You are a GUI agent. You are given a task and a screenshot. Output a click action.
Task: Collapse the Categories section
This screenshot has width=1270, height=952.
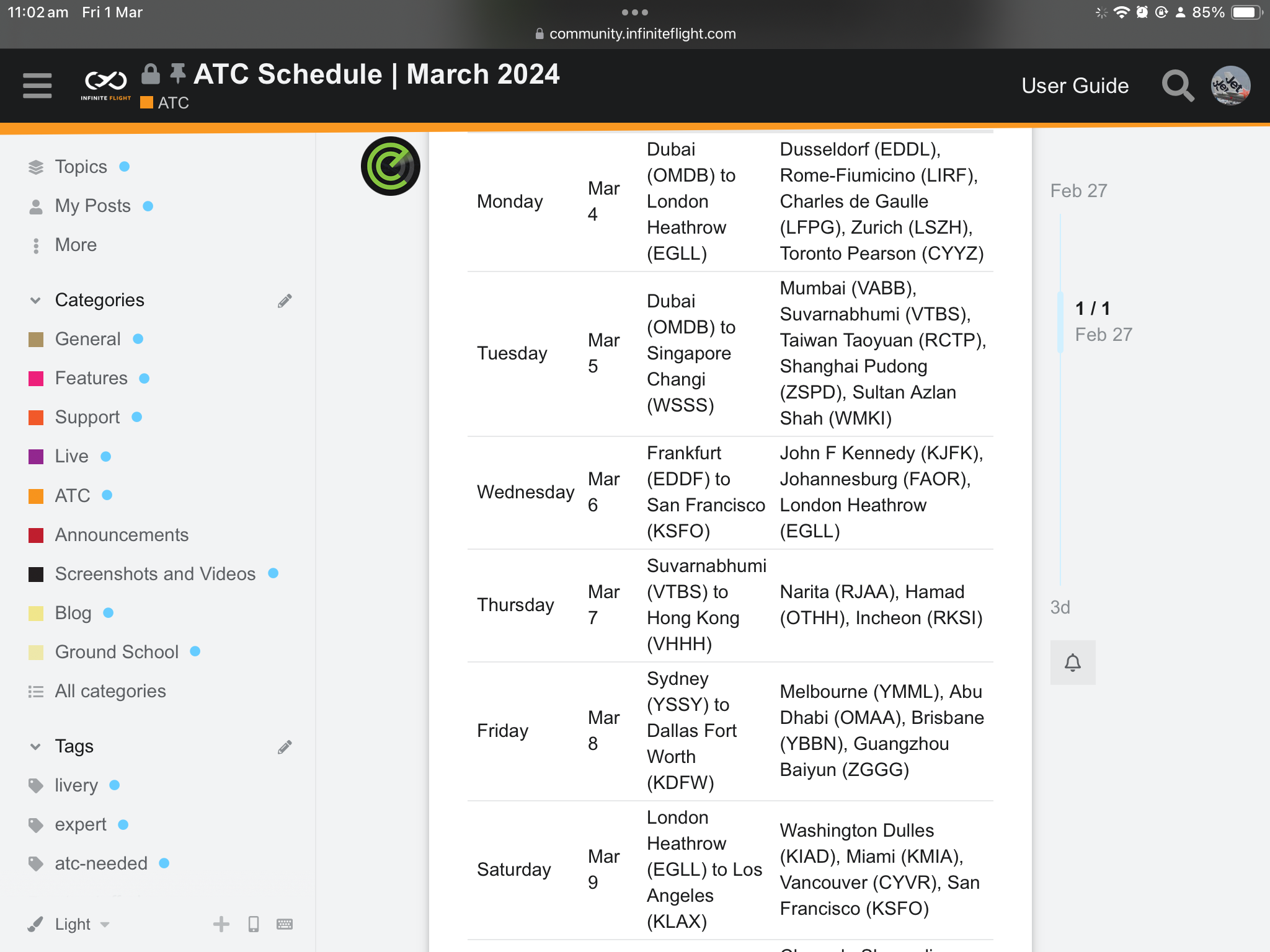click(x=35, y=301)
